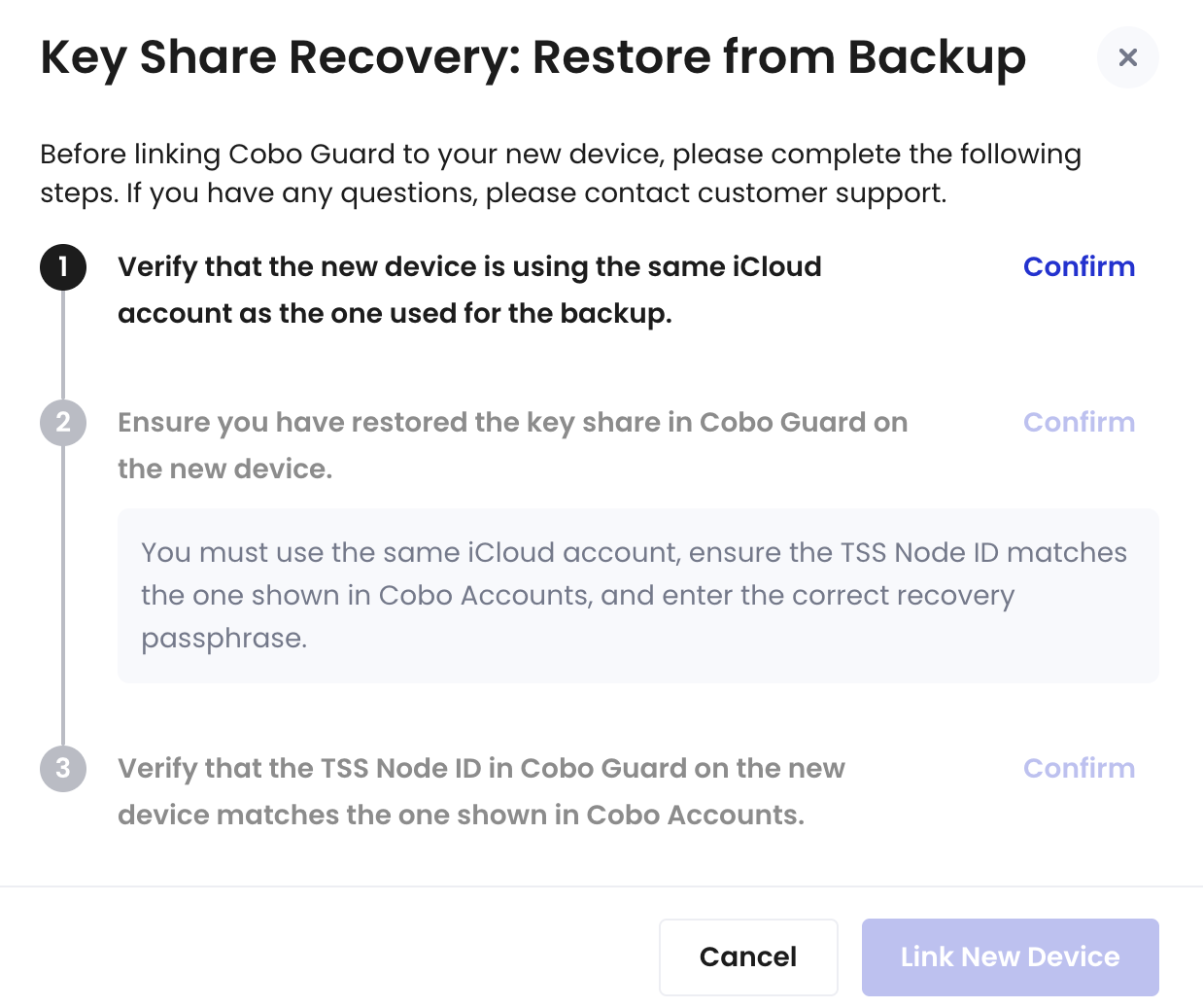The image size is (1203, 1008).
Task: Click the recovery passphrase info box
Action: [637, 595]
